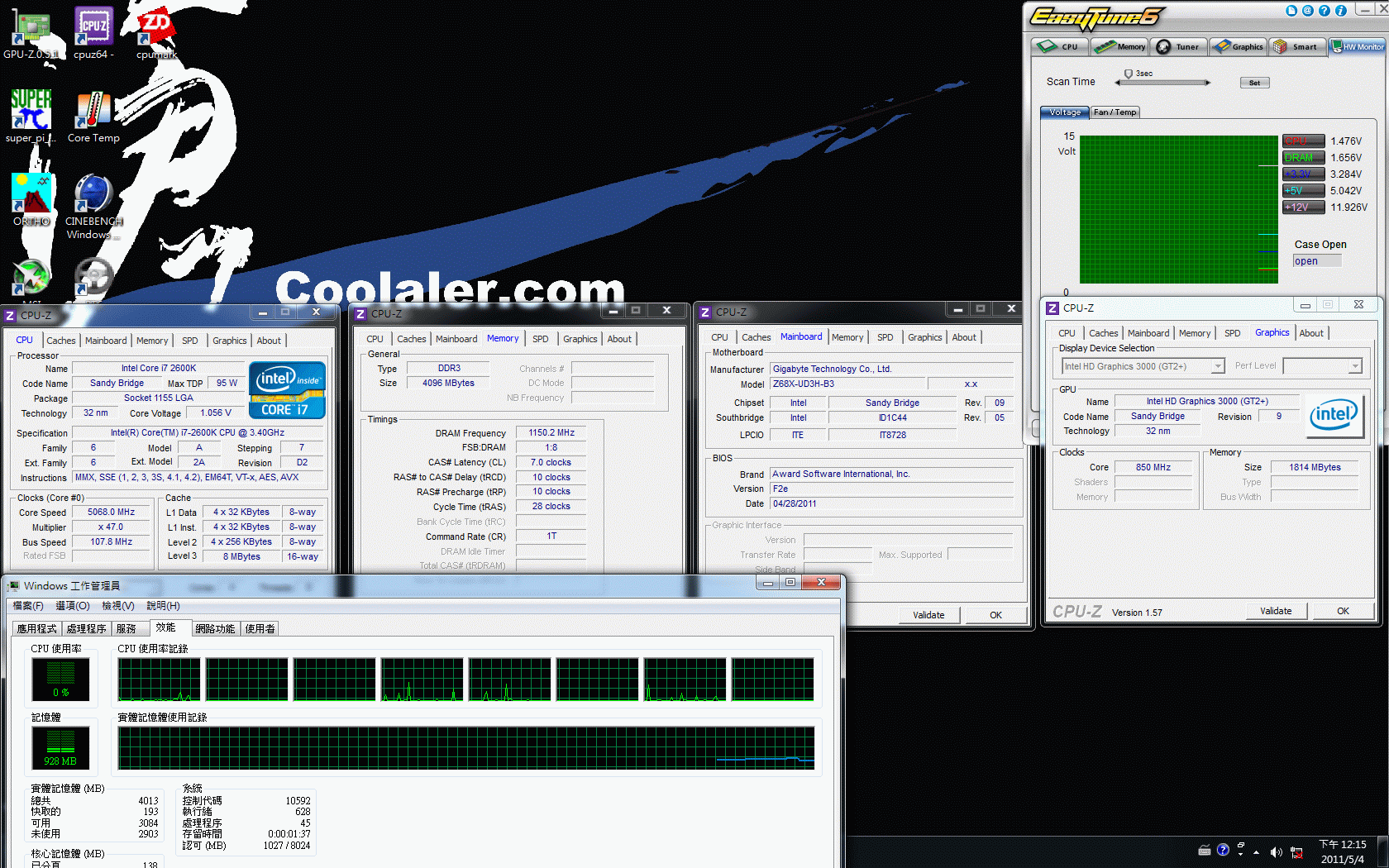Screen dimensions: 1389x868
Task: Open the taskbar clock showing 12:15
Action: (x=1343, y=852)
